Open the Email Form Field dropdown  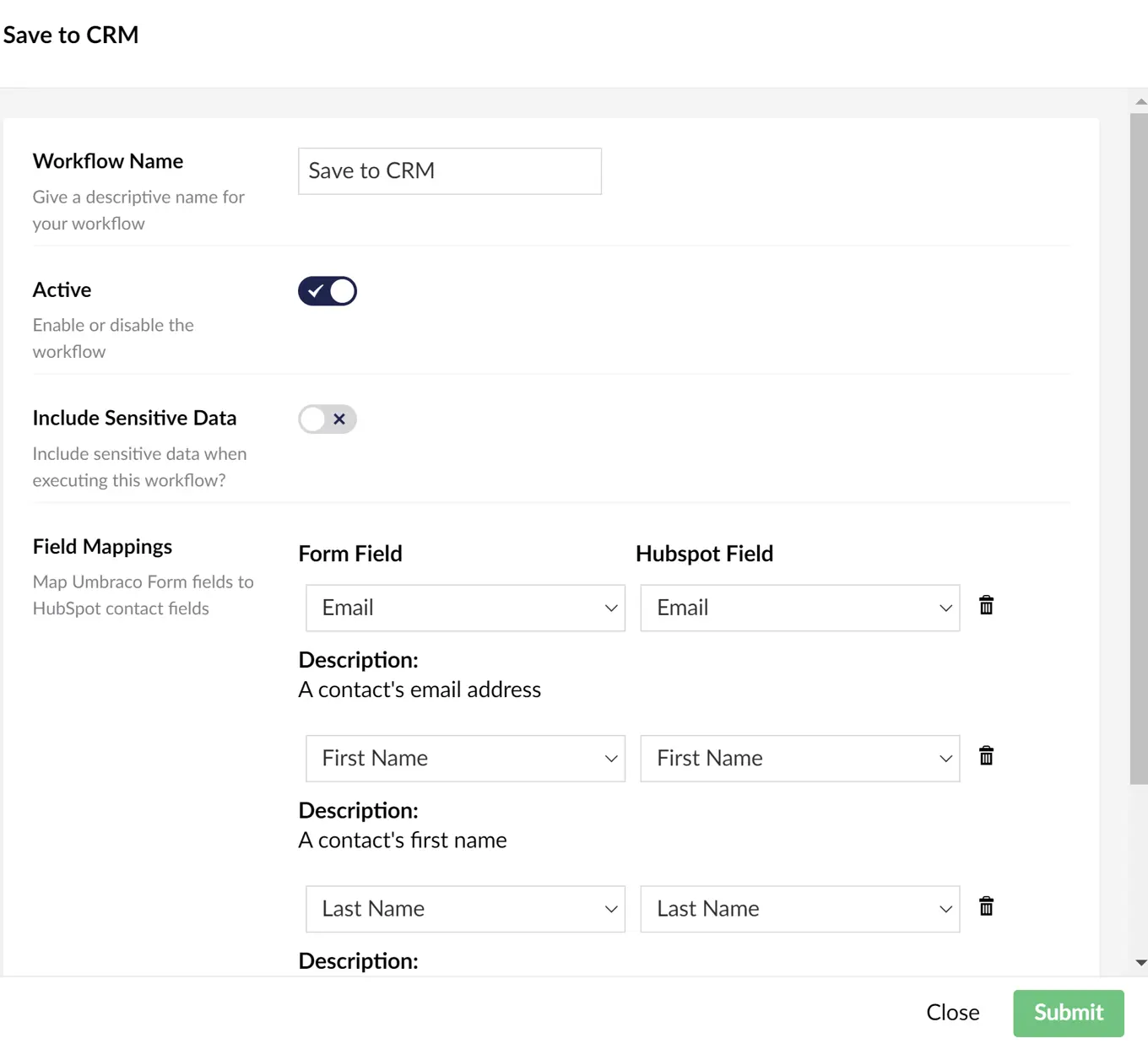[x=465, y=608]
